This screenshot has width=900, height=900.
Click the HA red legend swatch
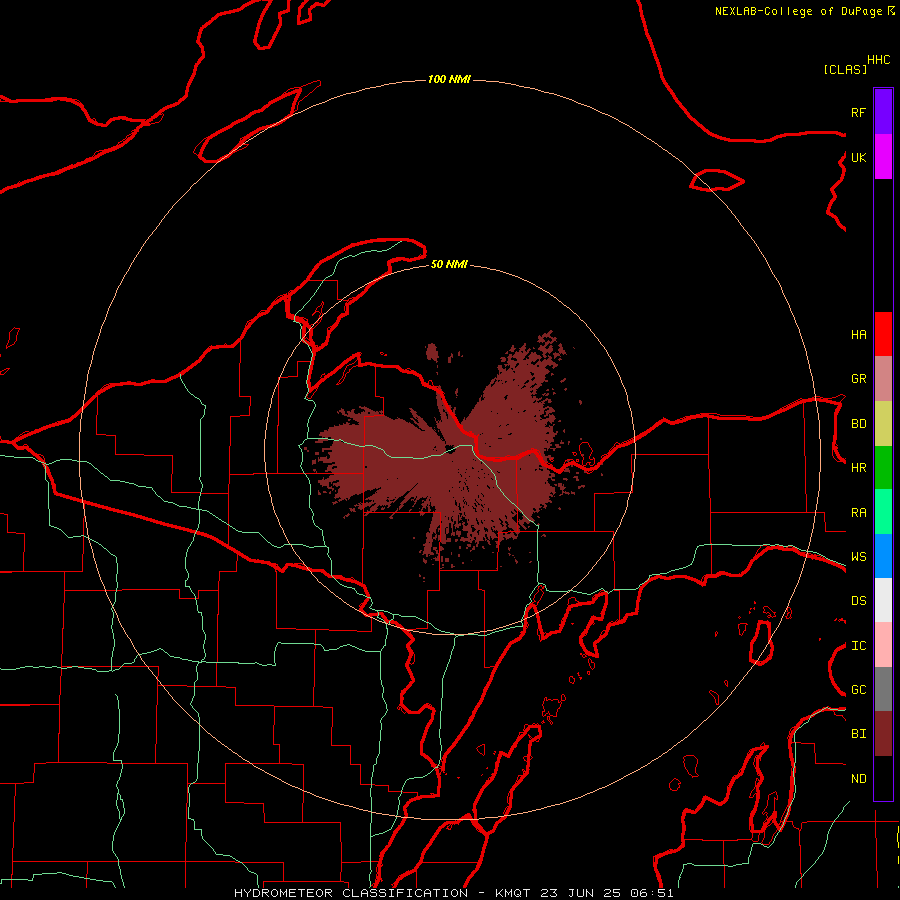(883, 334)
